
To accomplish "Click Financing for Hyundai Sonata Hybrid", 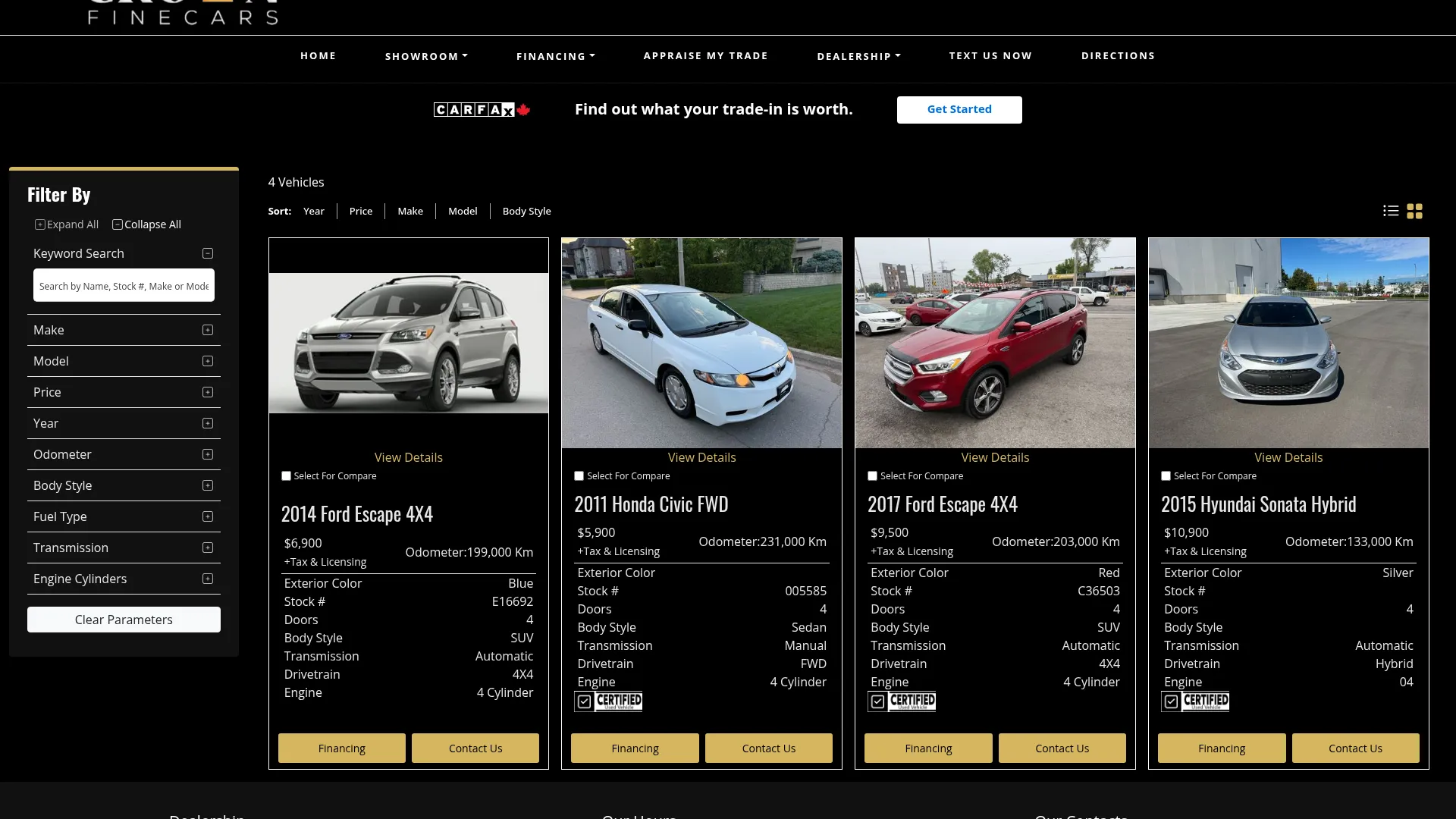I will click(1222, 748).
